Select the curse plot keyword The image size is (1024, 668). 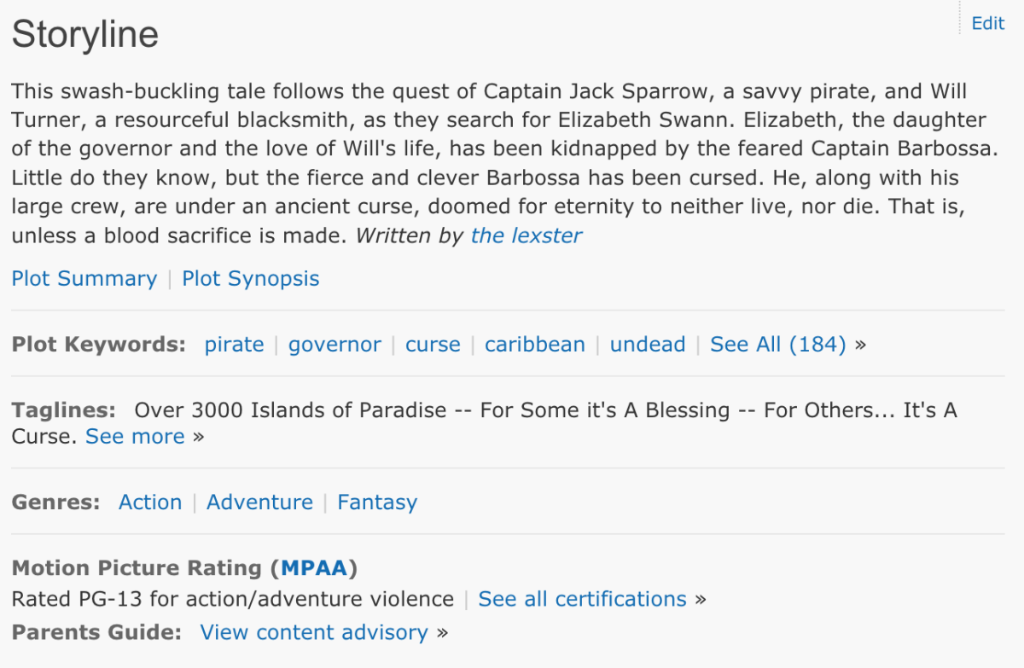point(433,344)
